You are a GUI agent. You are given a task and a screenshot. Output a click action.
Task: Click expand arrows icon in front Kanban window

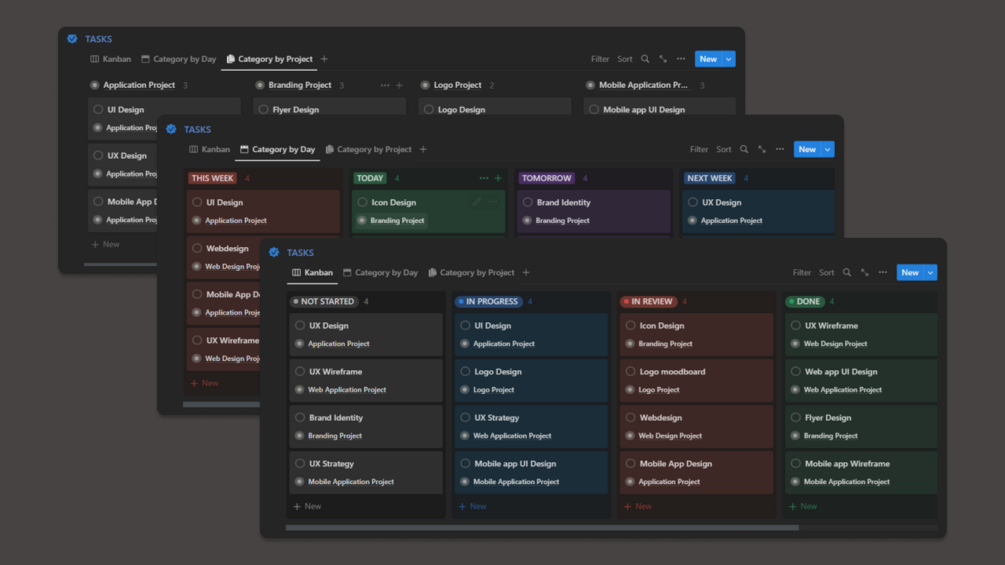pos(865,272)
